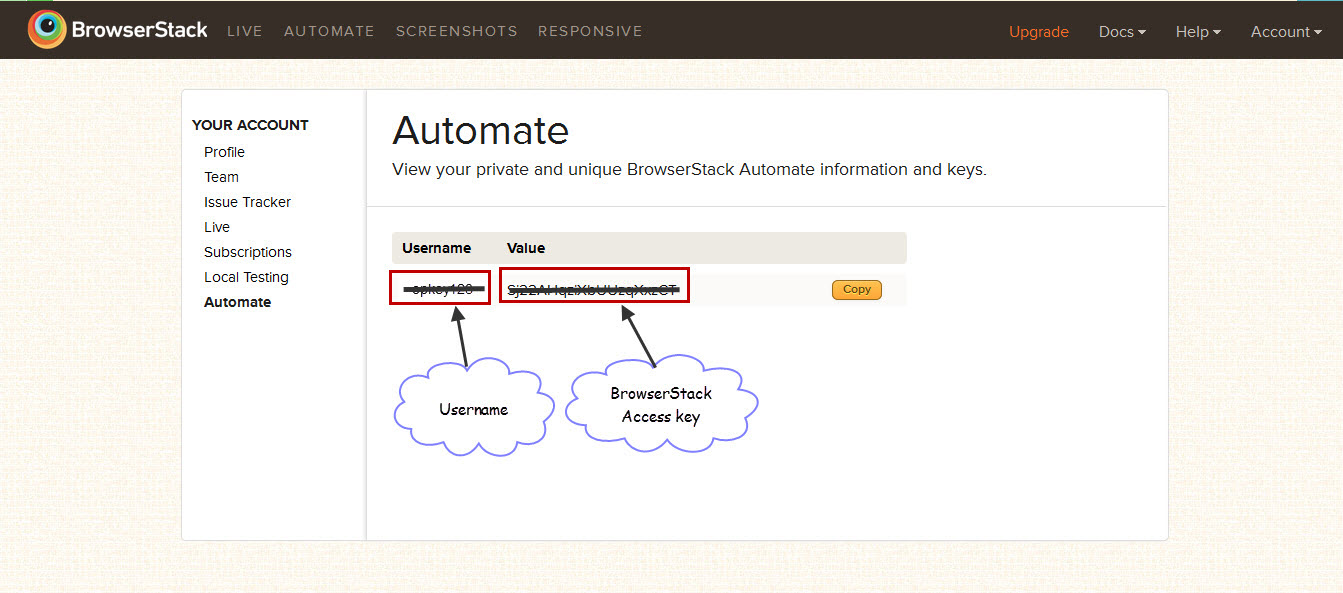Screen dimensions: 1343x593
Task: Select Live in the account sidebar
Action: [x=217, y=227]
